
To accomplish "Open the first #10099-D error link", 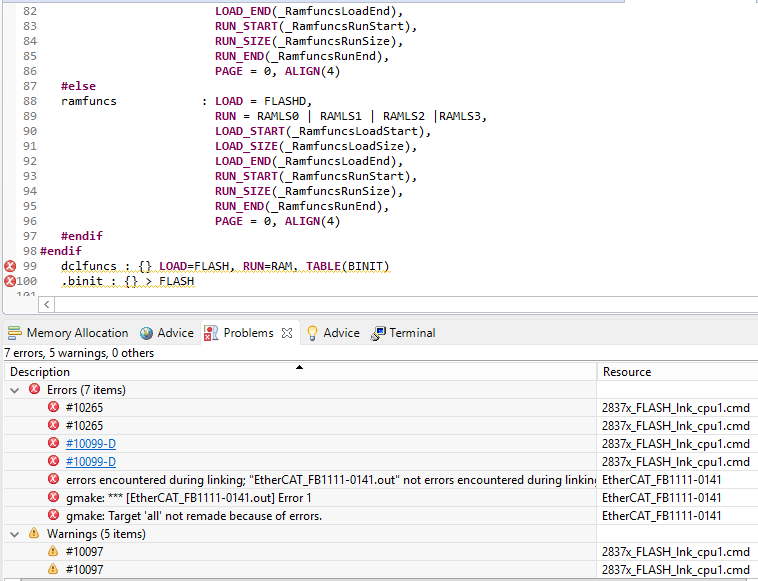I will 91,444.
